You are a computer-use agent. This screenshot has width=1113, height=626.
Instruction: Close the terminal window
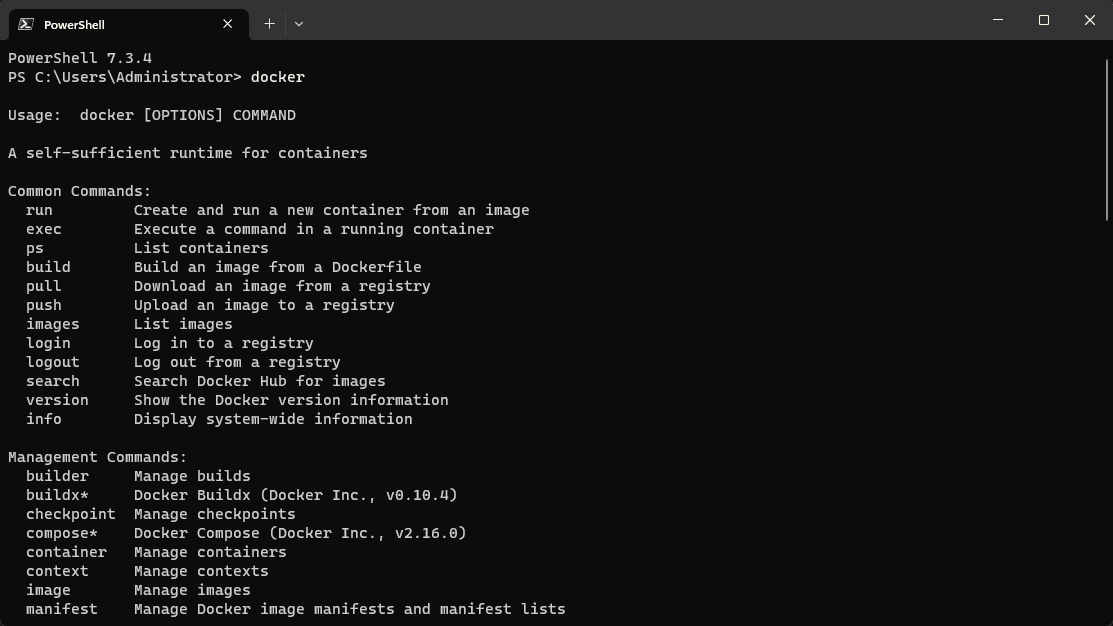pyautogui.click(x=1090, y=20)
